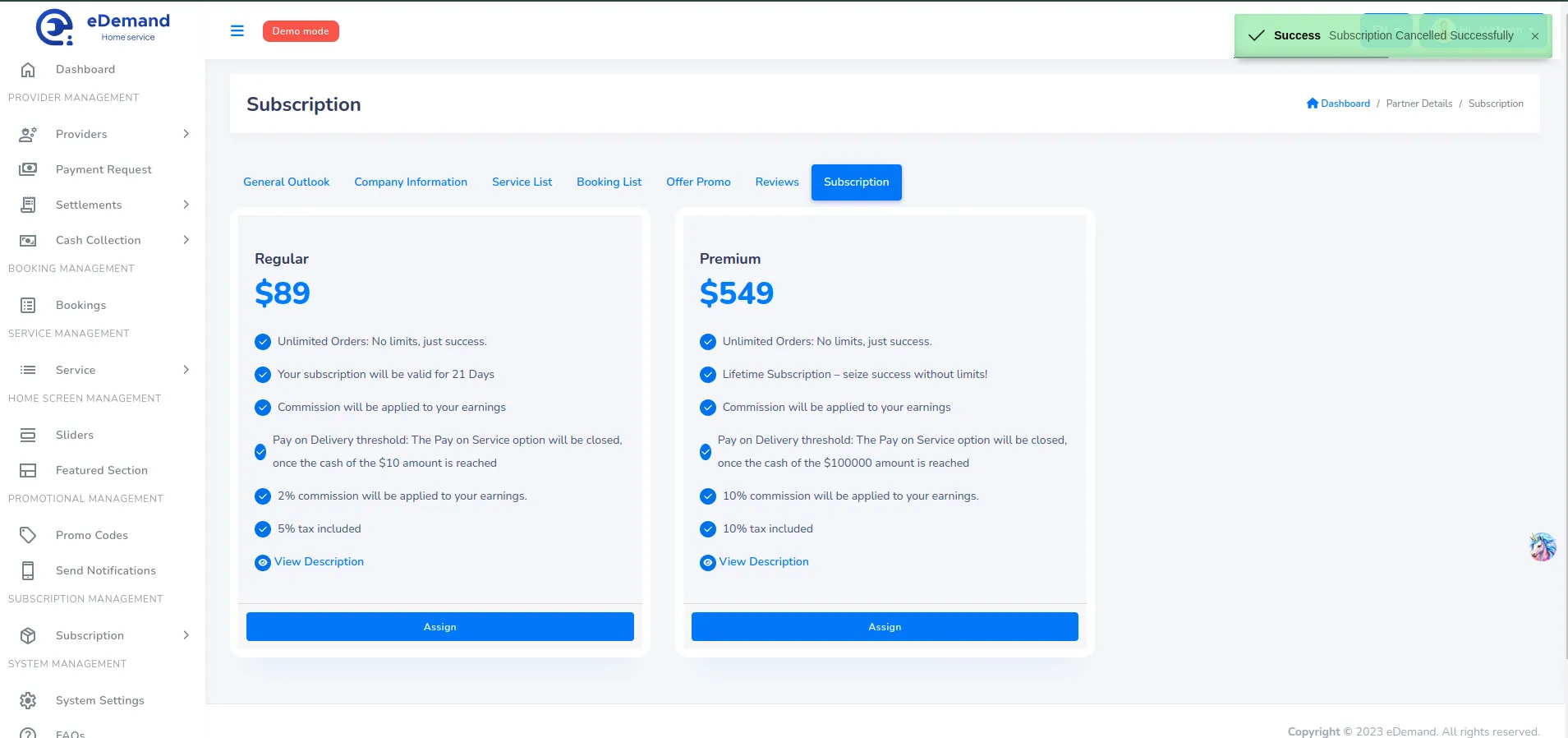The height and width of the screenshot is (738, 1568).
Task: Click the success notification checkmark icon
Action: [1256, 35]
